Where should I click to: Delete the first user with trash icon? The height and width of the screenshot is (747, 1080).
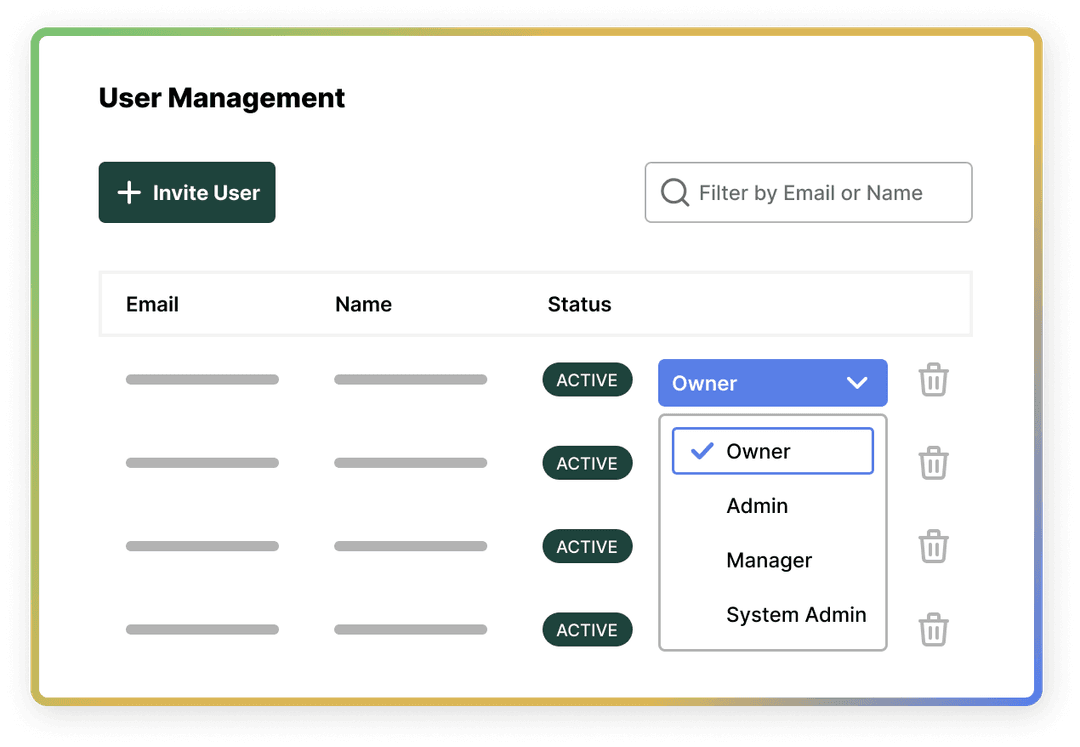(x=933, y=381)
